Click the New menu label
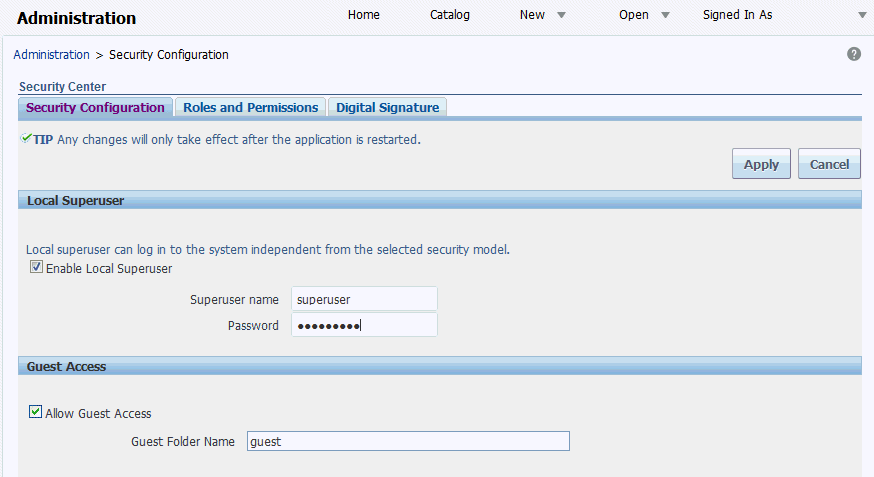874x477 pixels. click(532, 15)
